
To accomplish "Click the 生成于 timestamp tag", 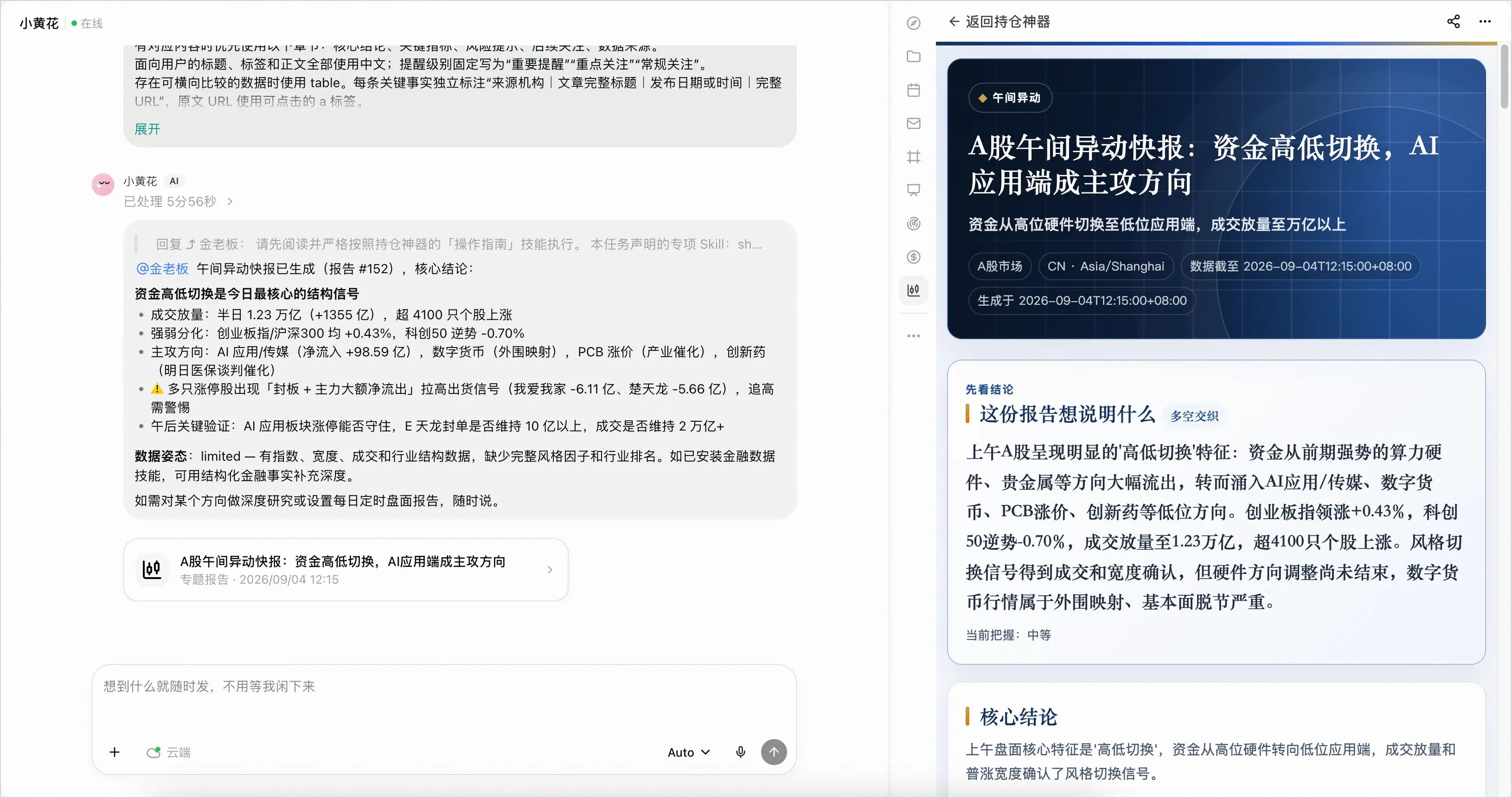I will click(x=1082, y=300).
